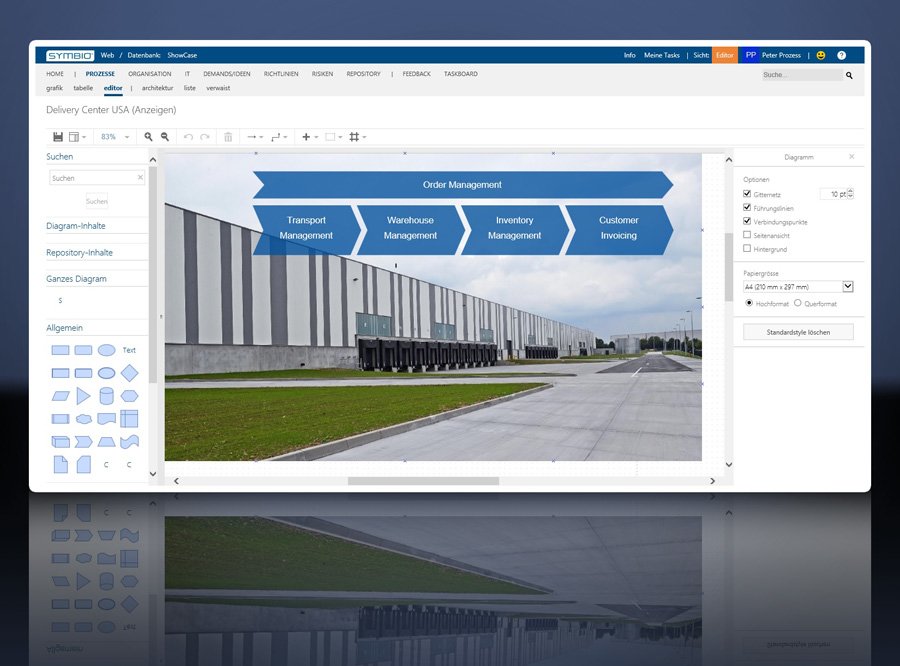The image size is (900, 666).
Task: Select the wavy tape shape
Action: point(130,442)
